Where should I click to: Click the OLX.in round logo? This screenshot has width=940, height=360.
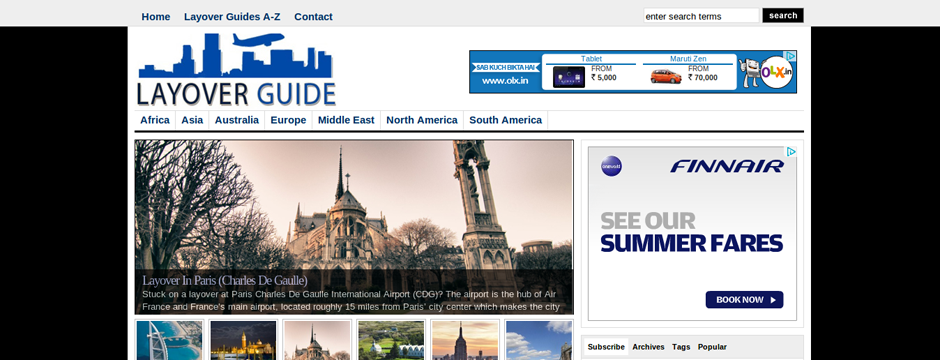(776, 72)
